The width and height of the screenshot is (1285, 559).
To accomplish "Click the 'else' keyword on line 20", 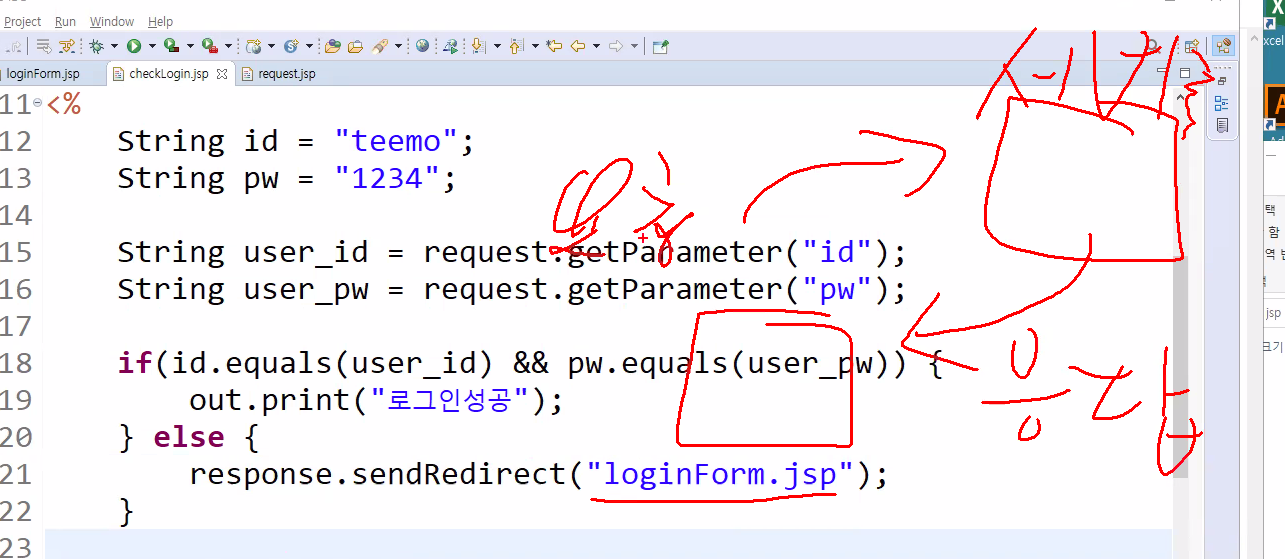I will coord(188,437).
